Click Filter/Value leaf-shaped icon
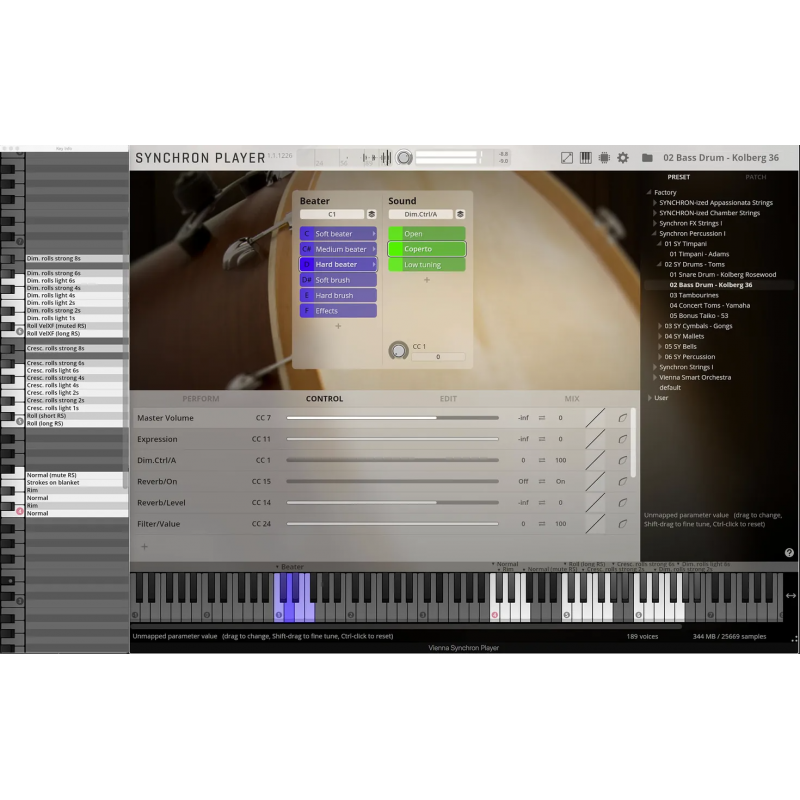Viewport: 800px width, 800px height. point(622,524)
